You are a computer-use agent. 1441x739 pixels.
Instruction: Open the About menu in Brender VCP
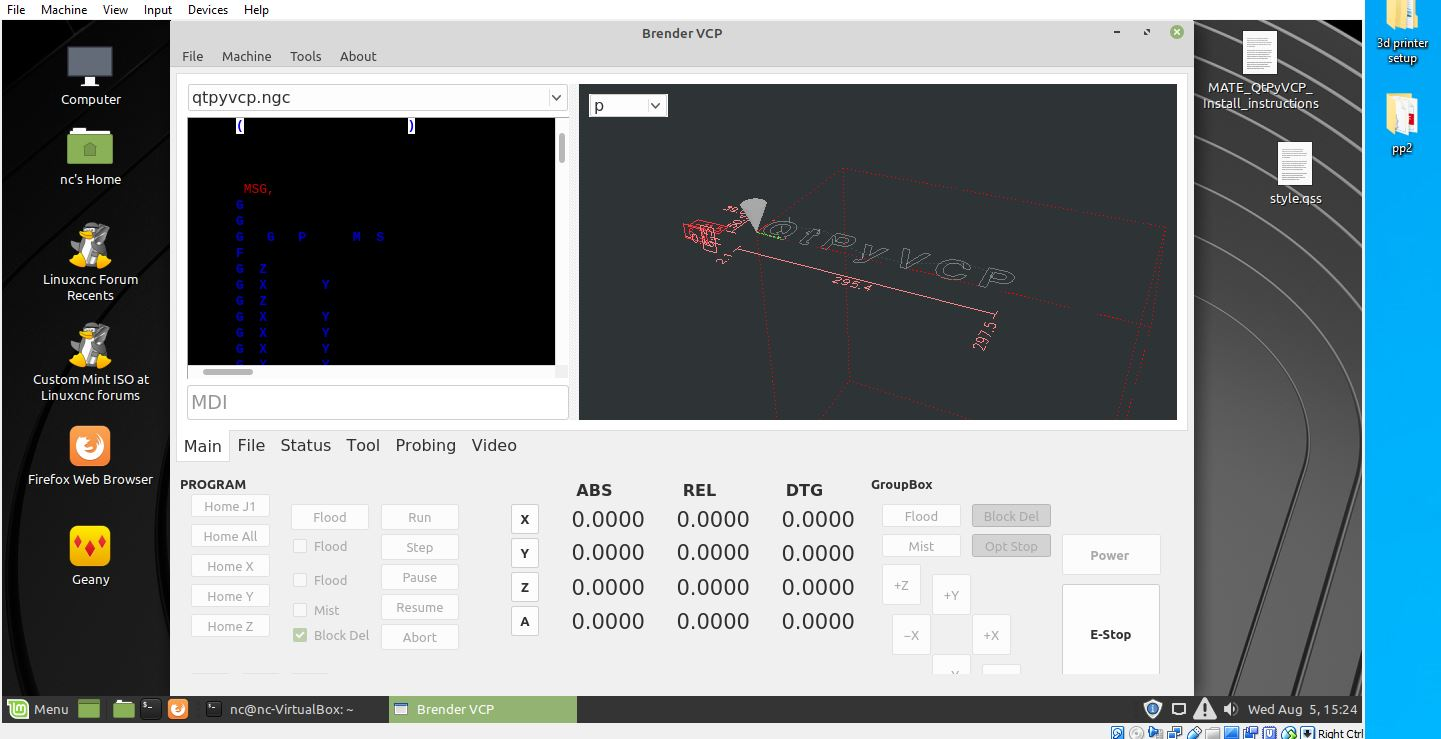358,56
